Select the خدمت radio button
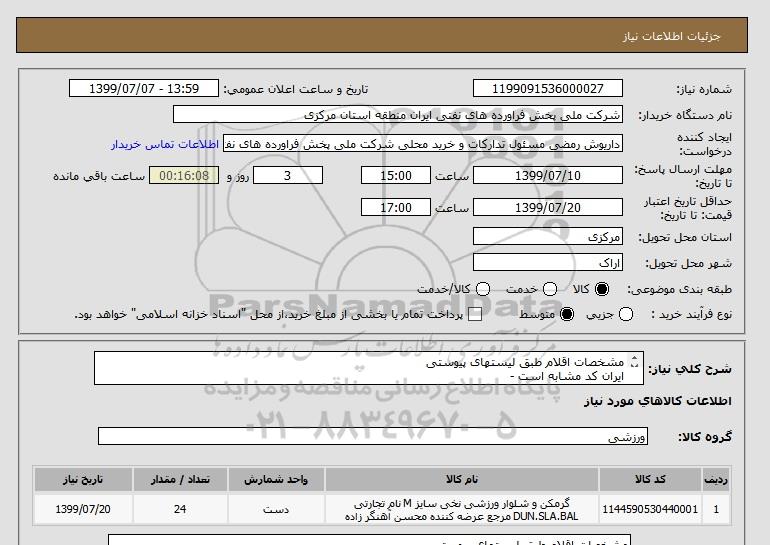The width and height of the screenshot is (770, 545). point(550,289)
